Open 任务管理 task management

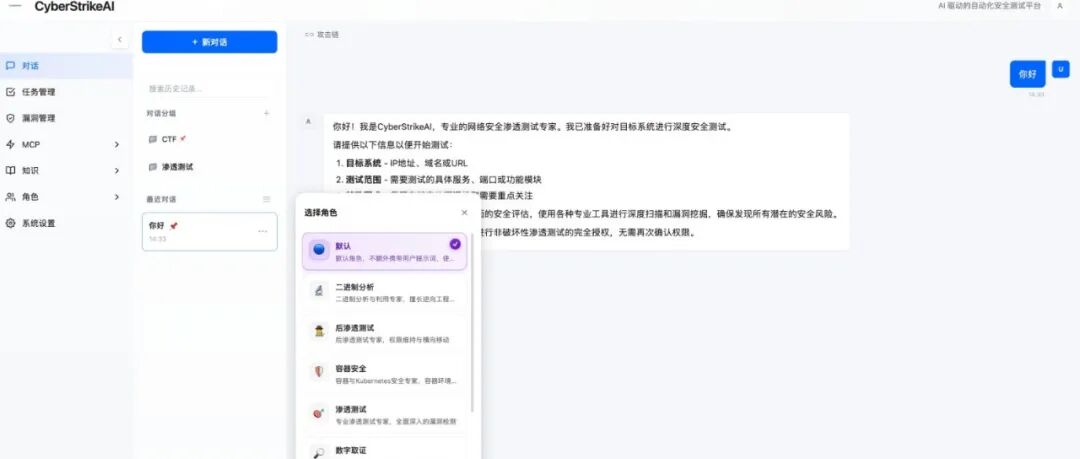click(66, 92)
